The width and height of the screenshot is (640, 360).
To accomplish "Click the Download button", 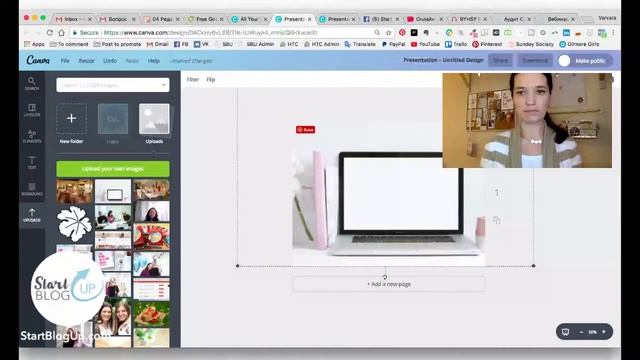I will pos(535,60).
